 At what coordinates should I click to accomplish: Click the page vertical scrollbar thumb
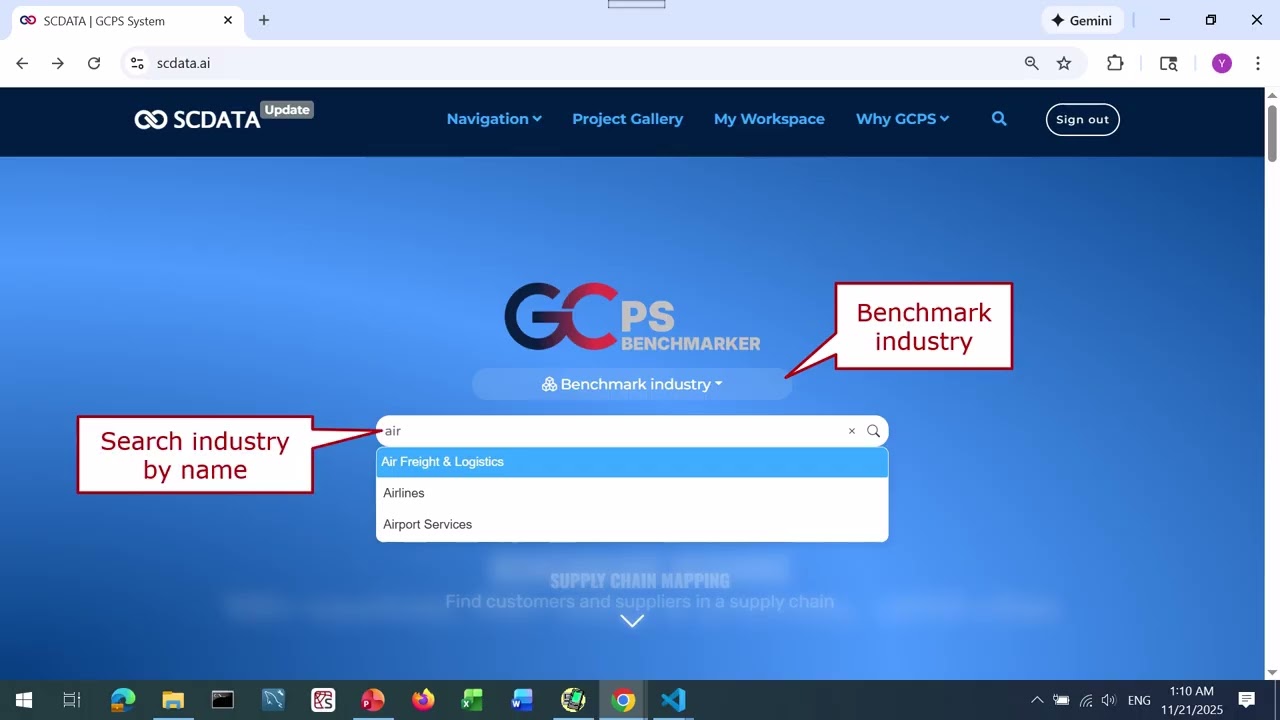pos(1272,131)
